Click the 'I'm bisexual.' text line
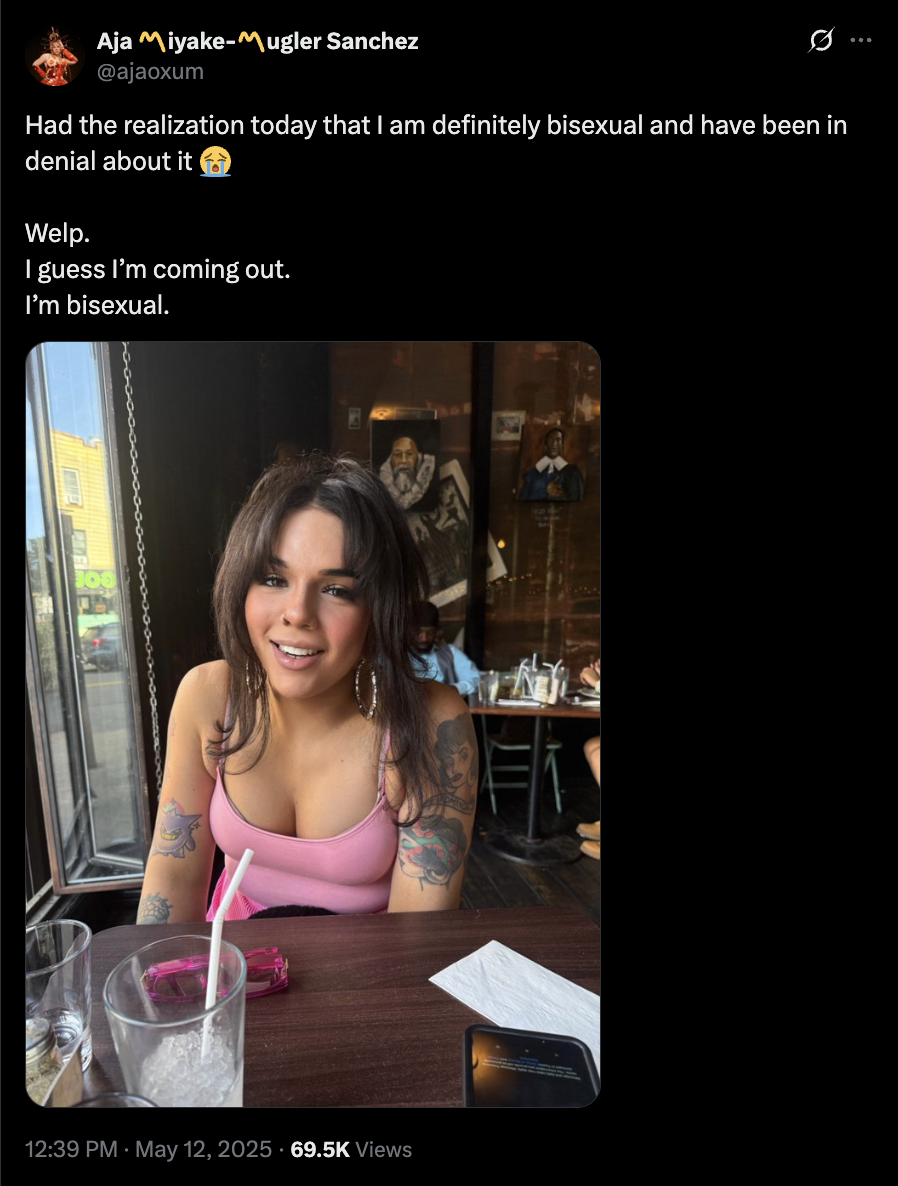Viewport: 898px width, 1186px height. [97, 305]
